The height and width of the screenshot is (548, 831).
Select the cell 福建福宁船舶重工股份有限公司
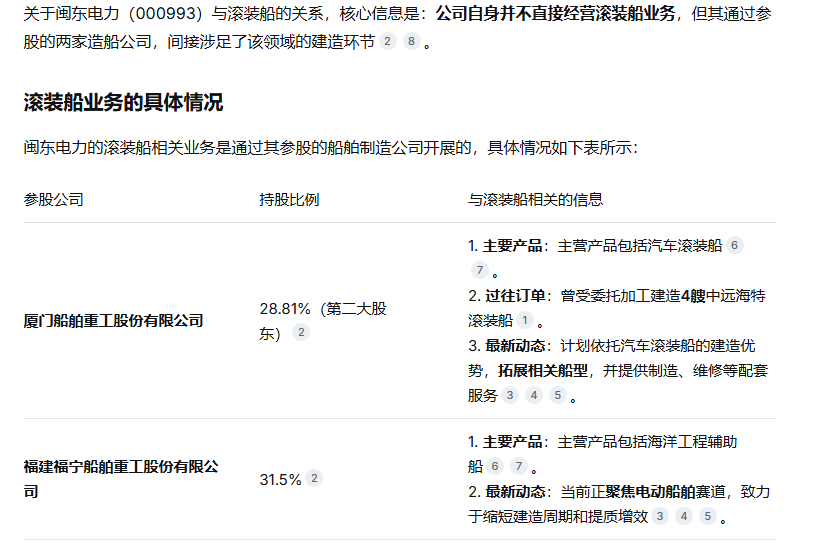coord(121,479)
